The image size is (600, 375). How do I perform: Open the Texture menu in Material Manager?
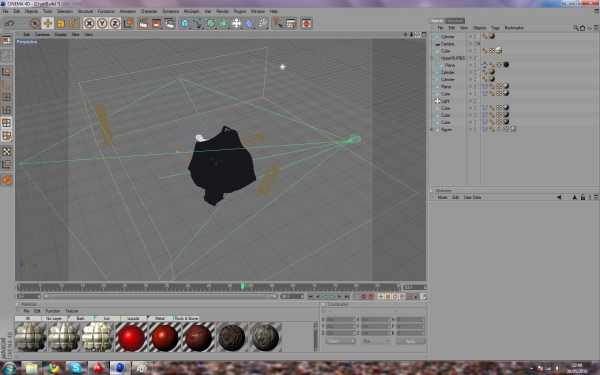point(72,311)
